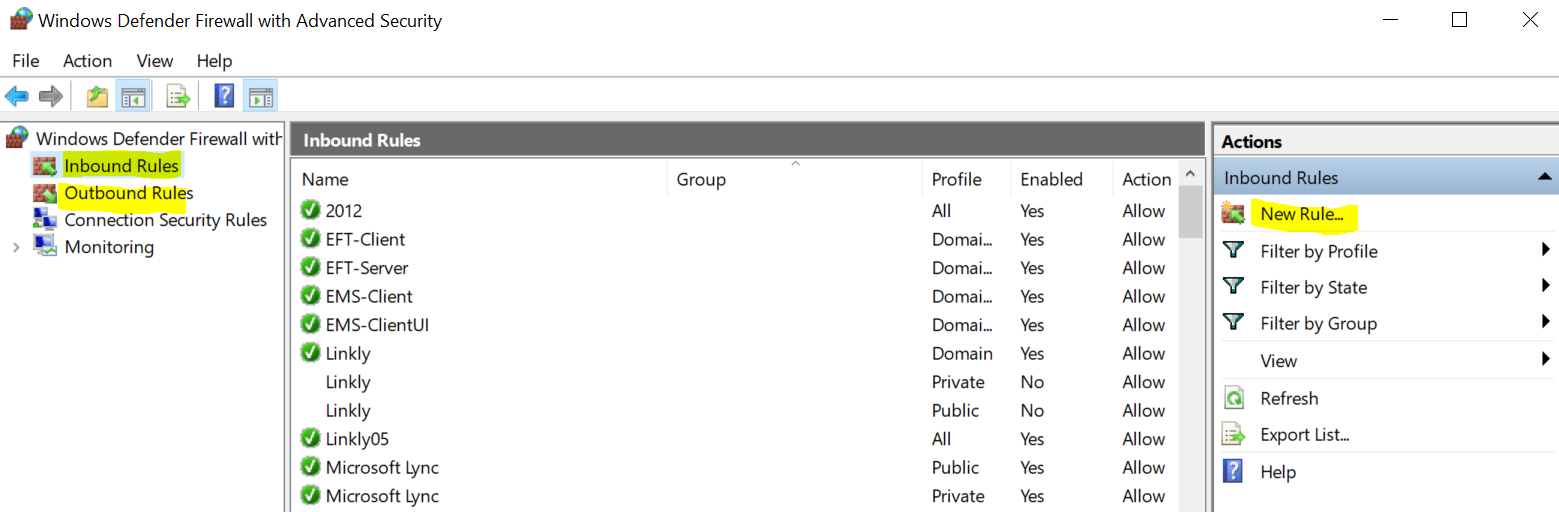Image resolution: width=1559 pixels, height=512 pixels.
Task: Click the Forward arrow toolbar icon
Action: pos(50,96)
